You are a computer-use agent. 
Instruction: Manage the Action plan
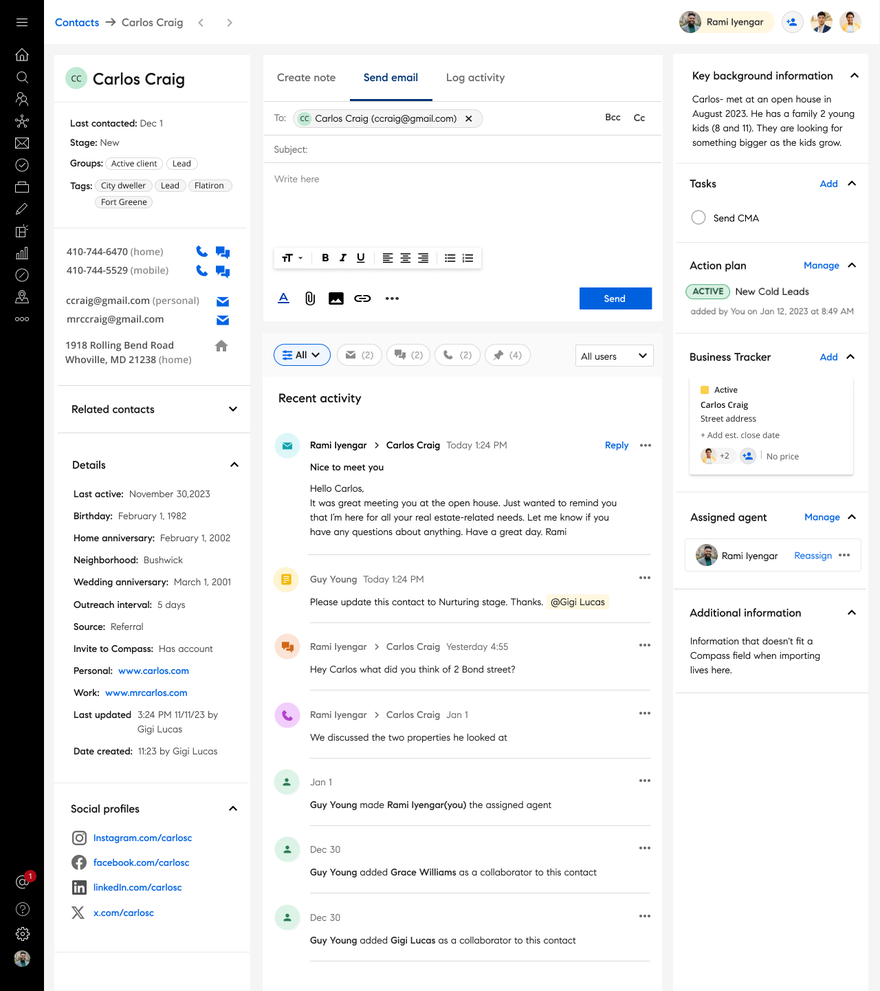(821, 265)
